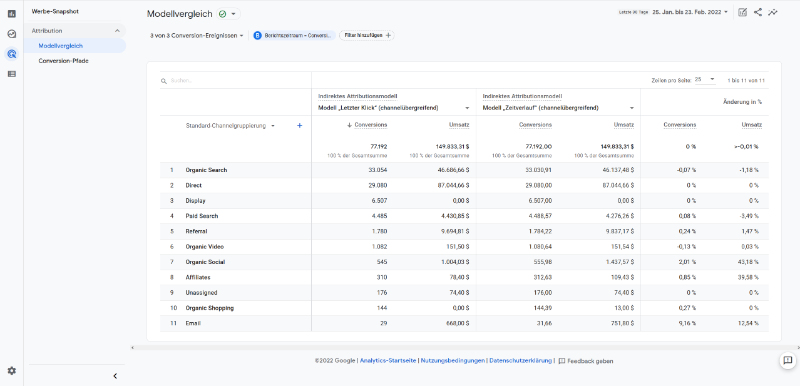Open the Insights sparkline icon
Screen dimensions: 800x386
[773, 12]
